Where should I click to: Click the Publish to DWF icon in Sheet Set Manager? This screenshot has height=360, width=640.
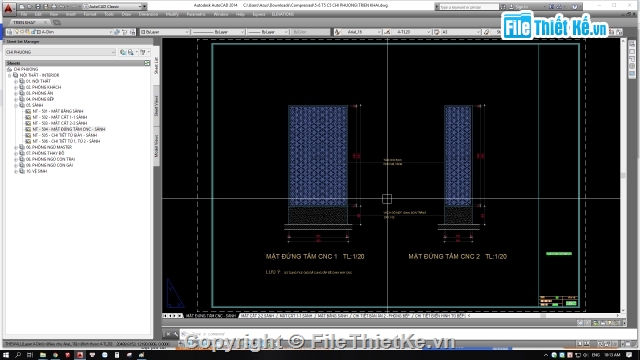tap(123, 52)
